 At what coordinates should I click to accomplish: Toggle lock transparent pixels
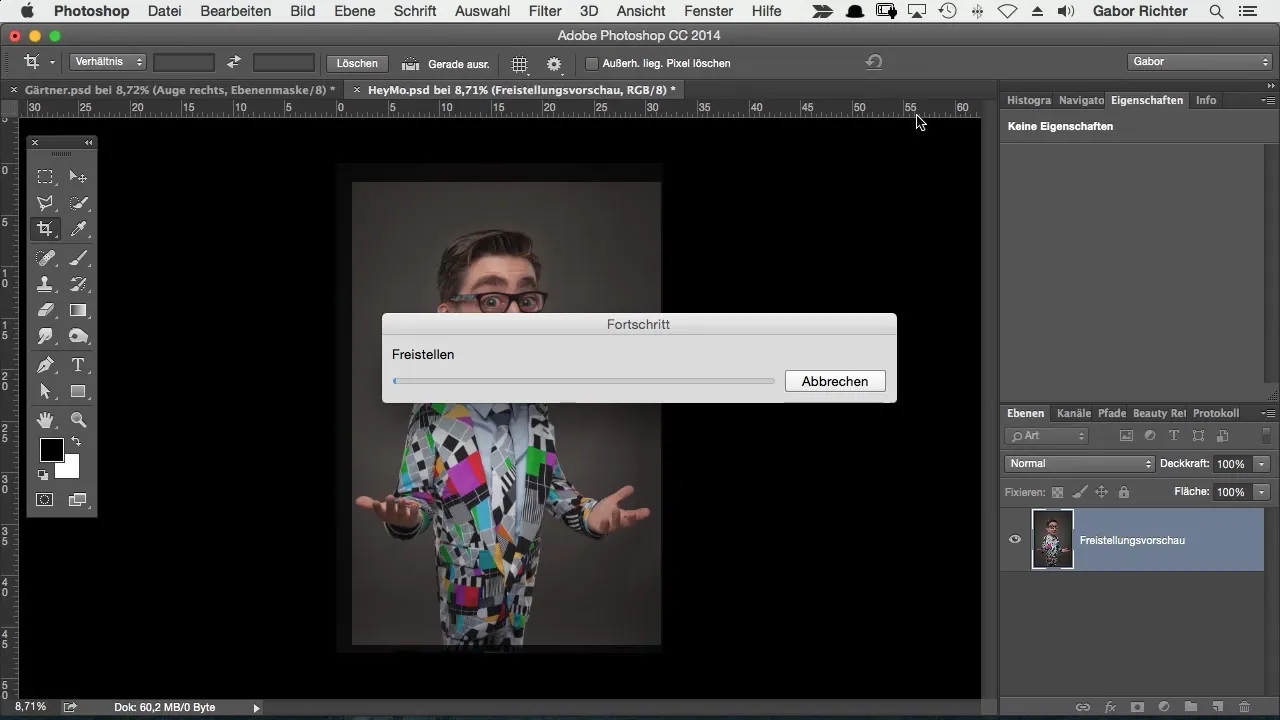(1057, 492)
